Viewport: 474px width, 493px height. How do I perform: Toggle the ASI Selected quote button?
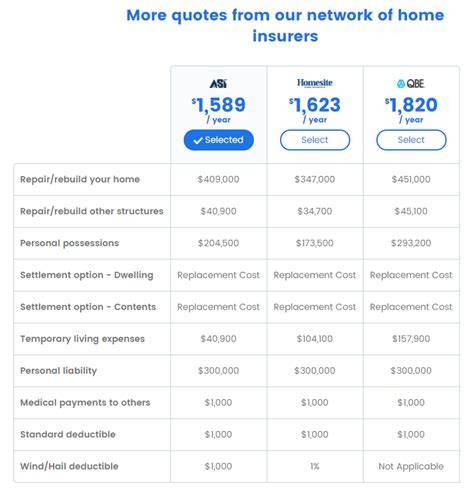tap(219, 140)
